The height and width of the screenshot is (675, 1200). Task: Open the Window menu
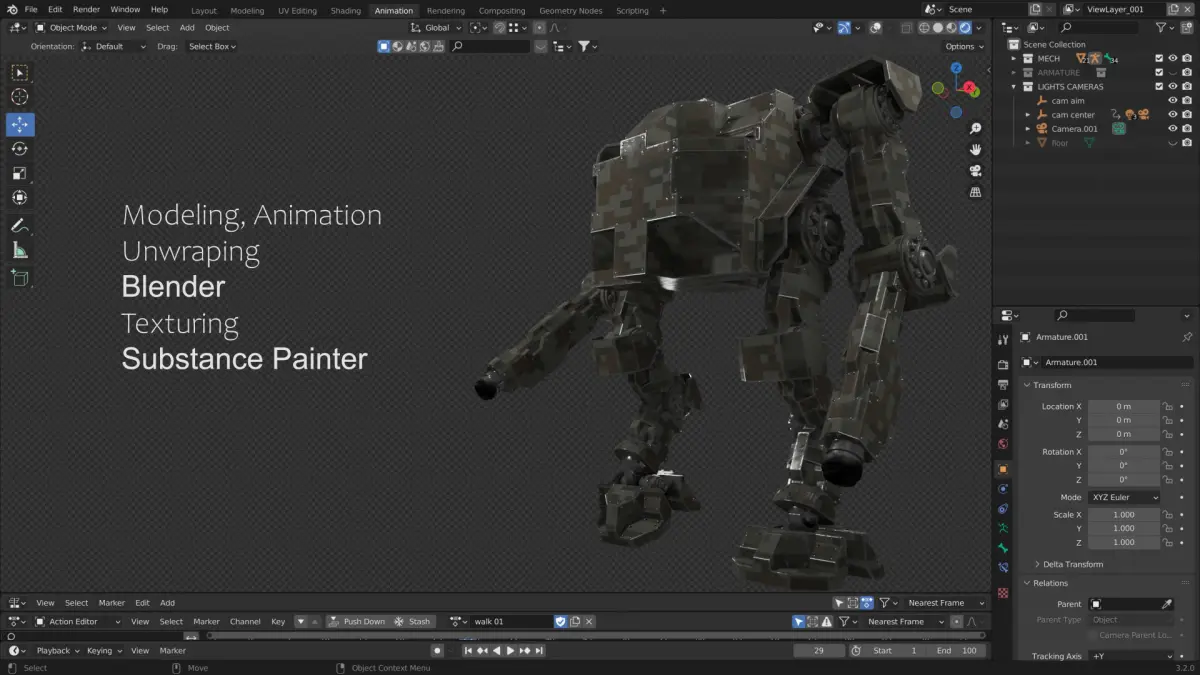click(125, 9)
